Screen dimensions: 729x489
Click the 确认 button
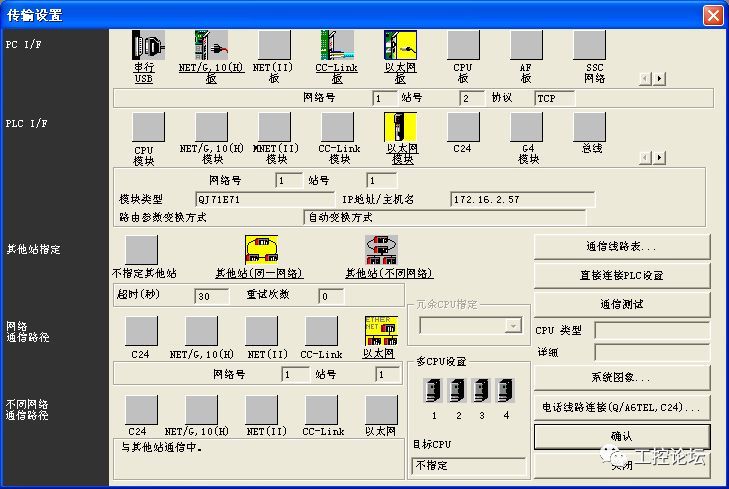pyautogui.click(x=621, y=436)
